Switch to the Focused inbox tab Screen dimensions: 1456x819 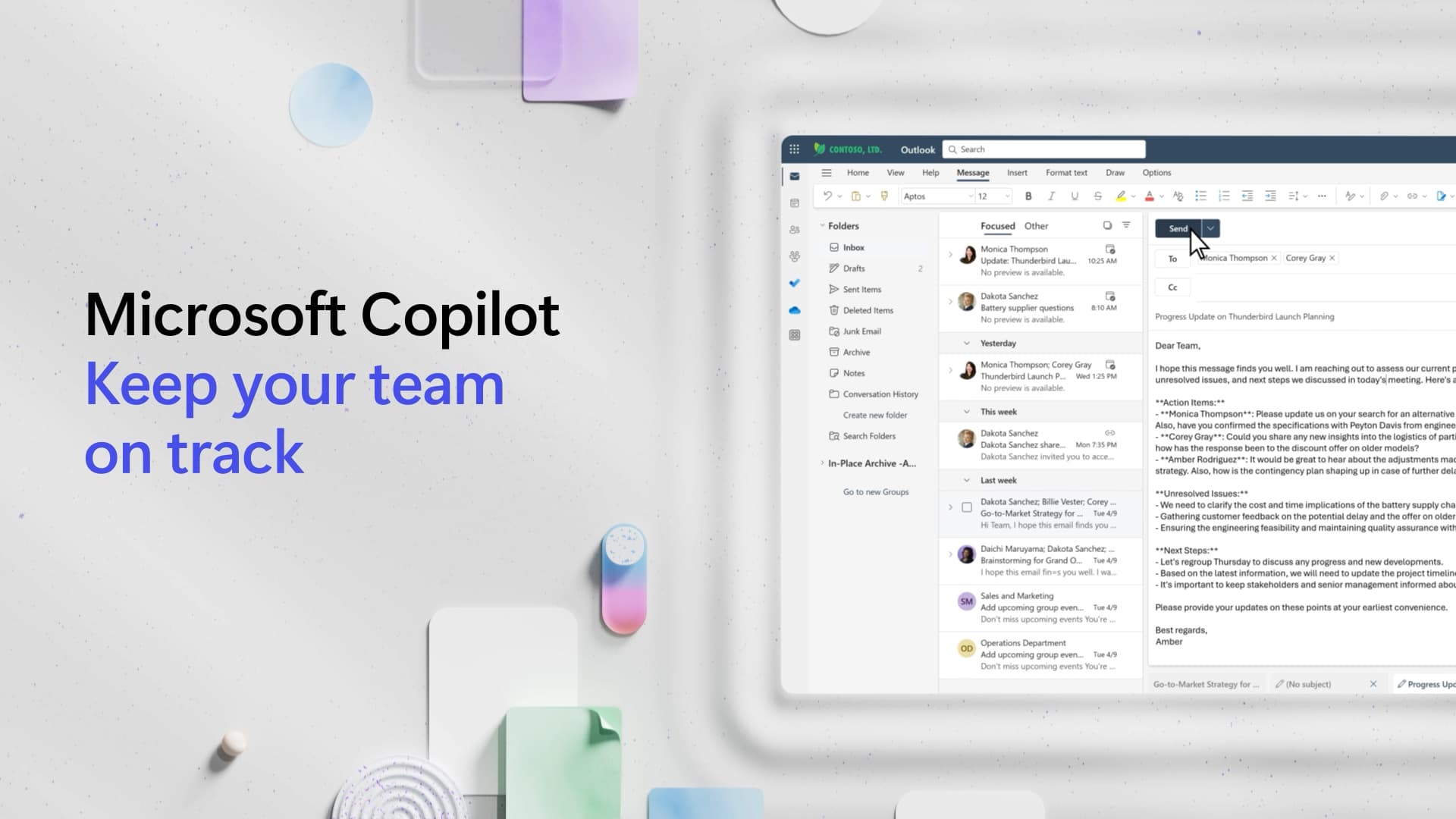(997, 226)
